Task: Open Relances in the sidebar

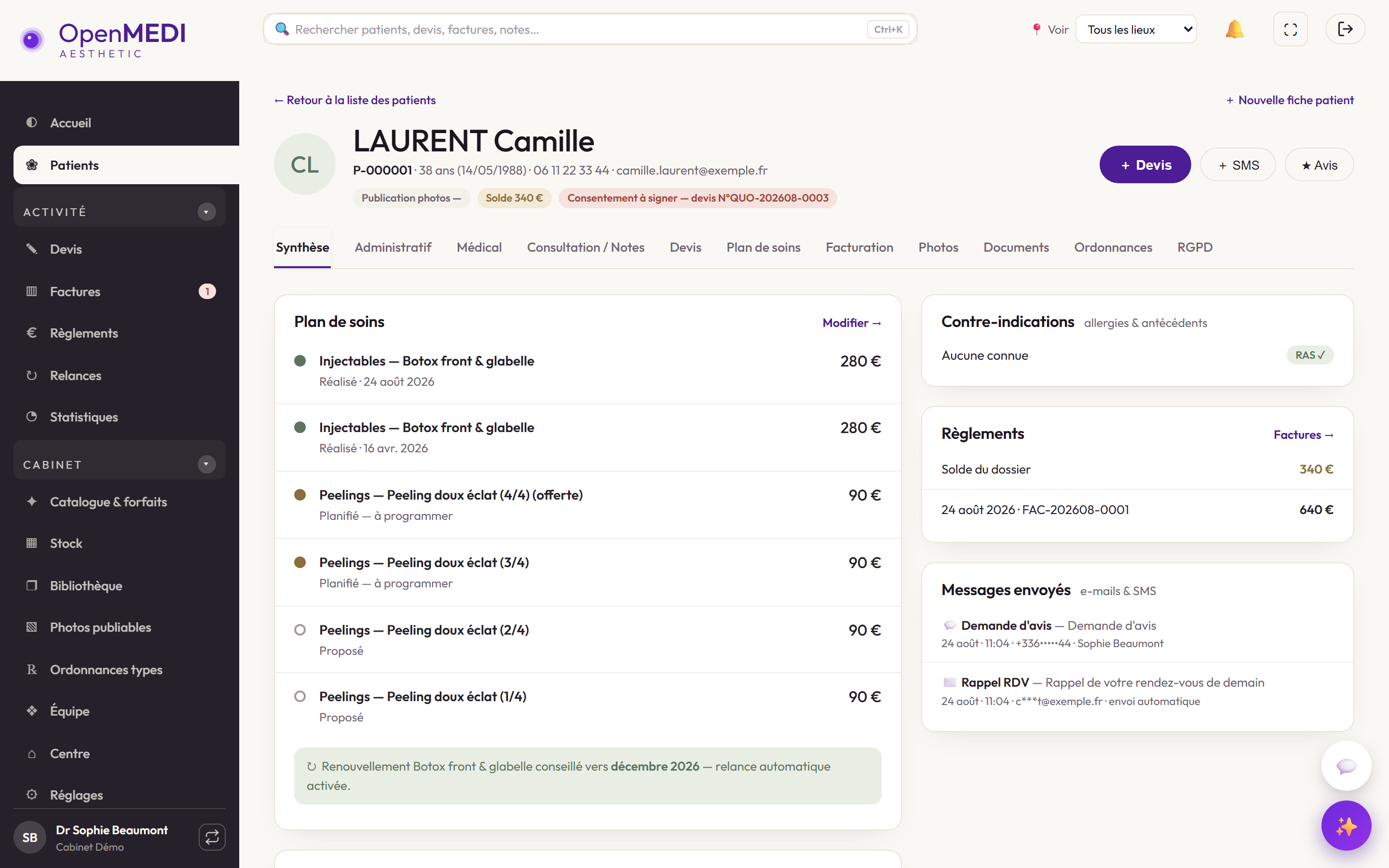Action: coord(120,376)
